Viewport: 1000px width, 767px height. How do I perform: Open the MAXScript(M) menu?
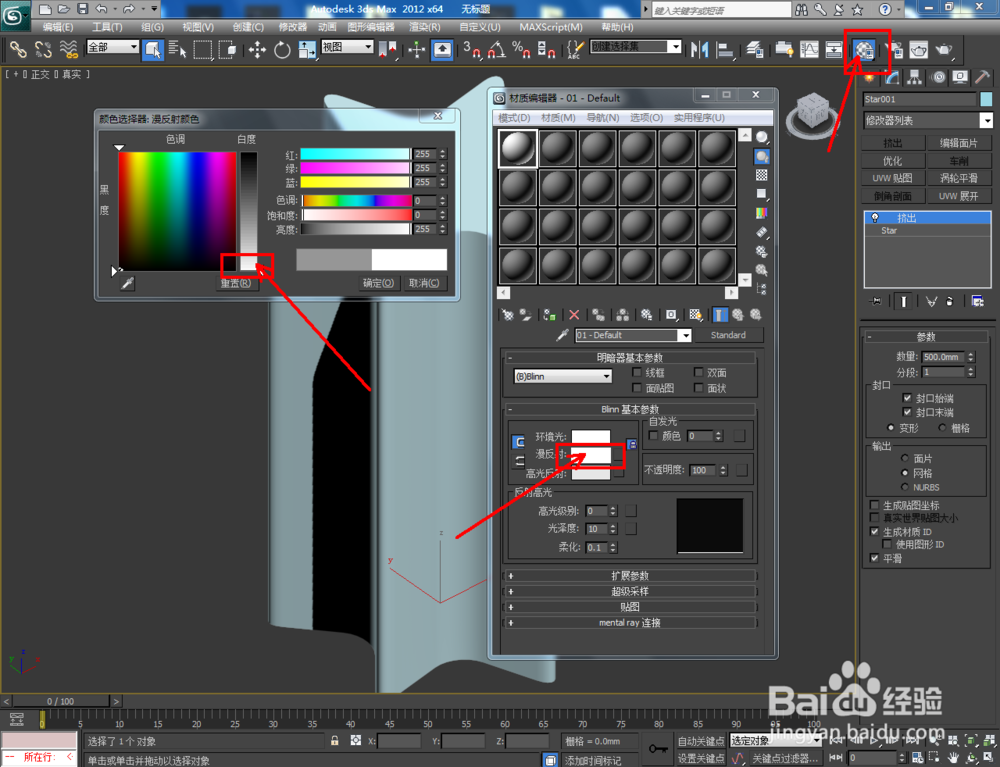pos(550,27)
